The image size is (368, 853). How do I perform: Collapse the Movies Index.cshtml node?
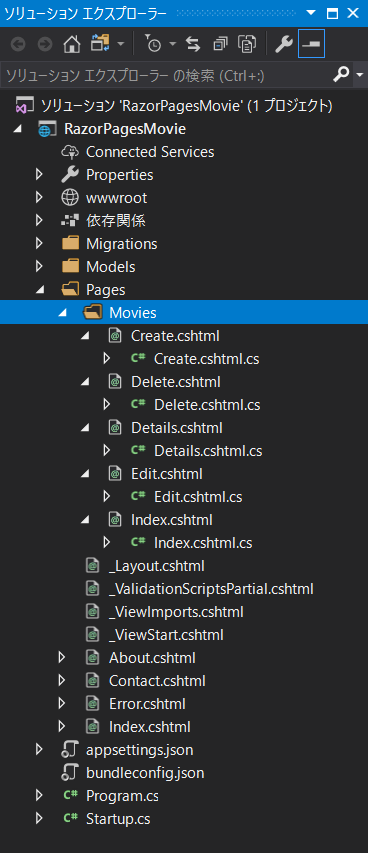(x=85, y=520)
